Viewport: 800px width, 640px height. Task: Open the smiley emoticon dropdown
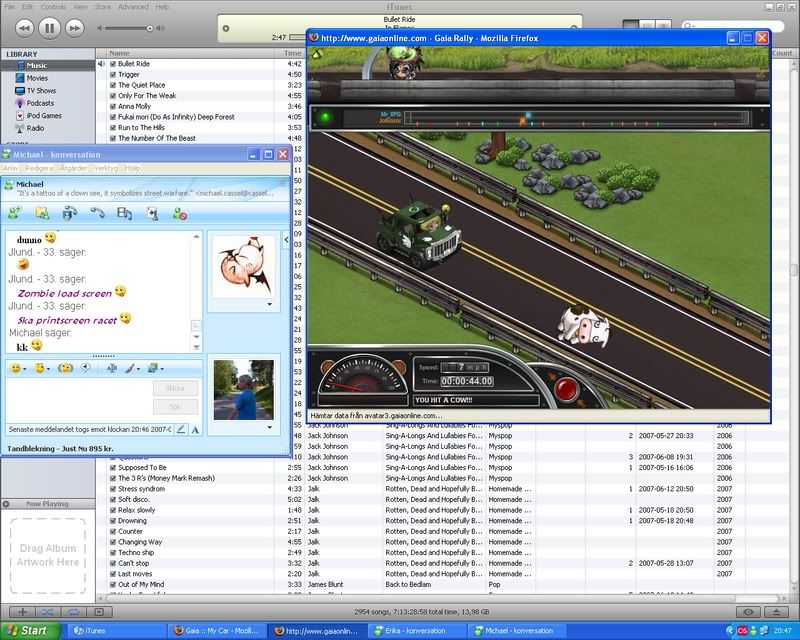click(24, 369)
